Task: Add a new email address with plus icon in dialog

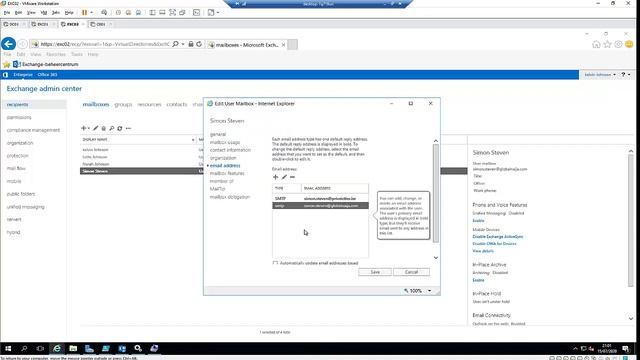Action: (276, 177)
